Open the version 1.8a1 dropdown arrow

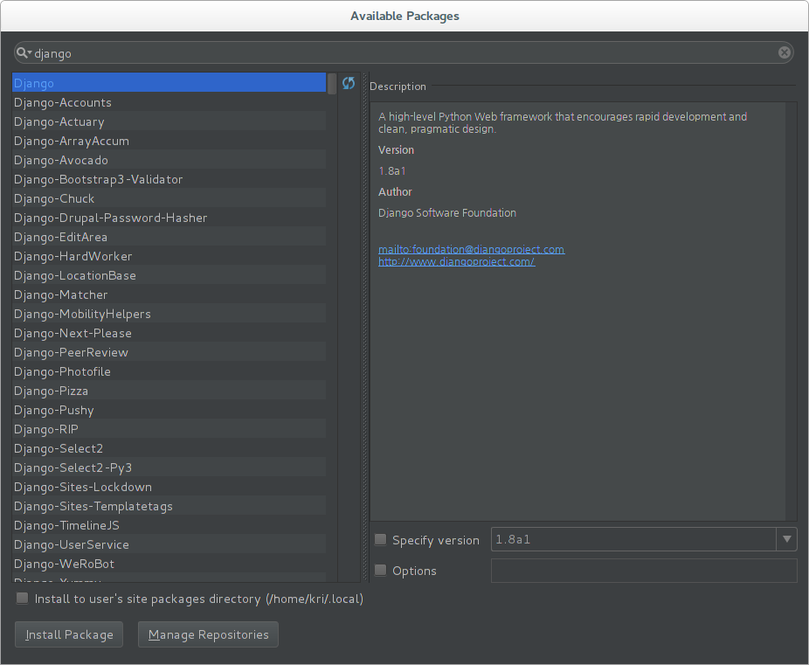pyautogui.click(x=786, y=539)
